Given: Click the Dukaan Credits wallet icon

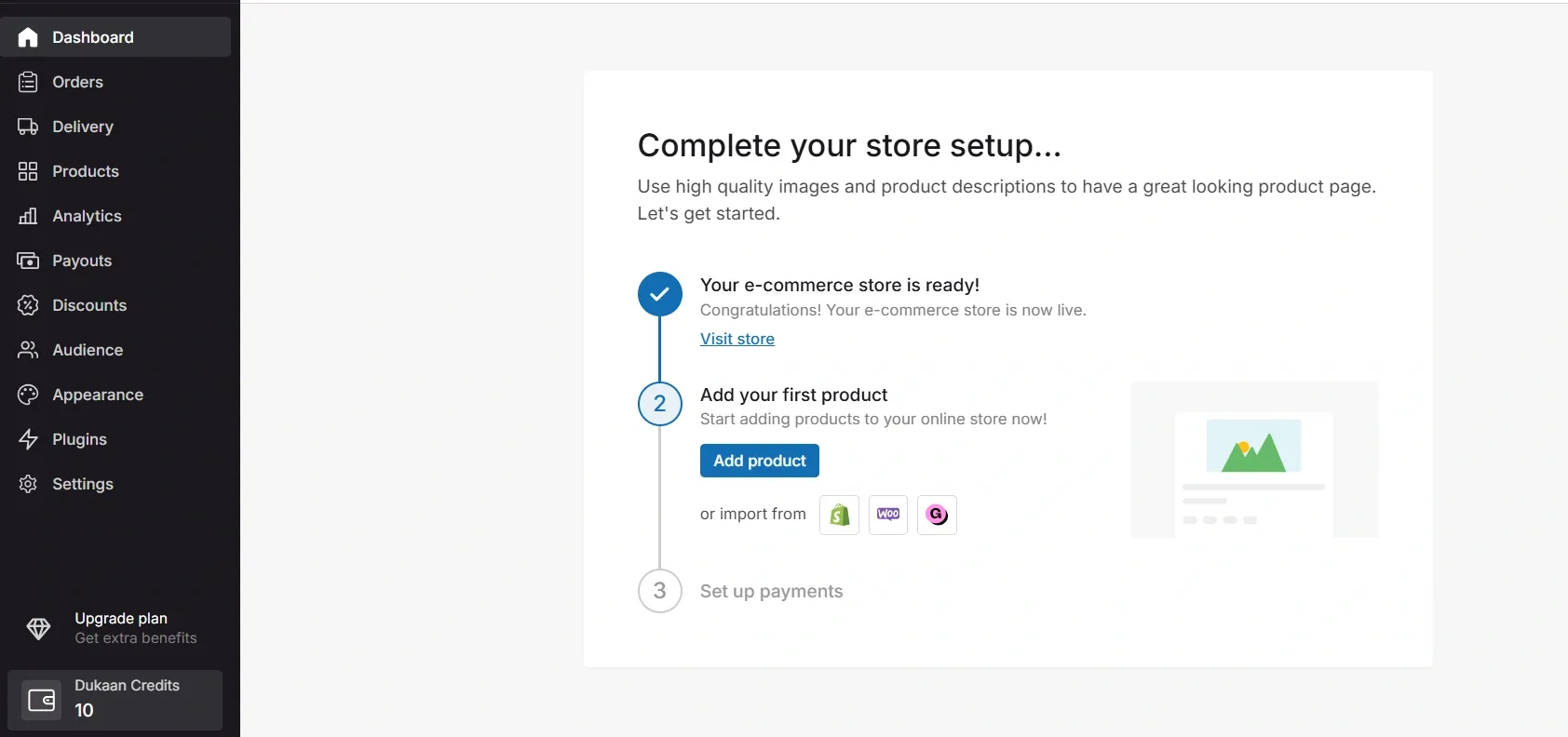Looking at the screenshot, I should click(x=42, y=700).
